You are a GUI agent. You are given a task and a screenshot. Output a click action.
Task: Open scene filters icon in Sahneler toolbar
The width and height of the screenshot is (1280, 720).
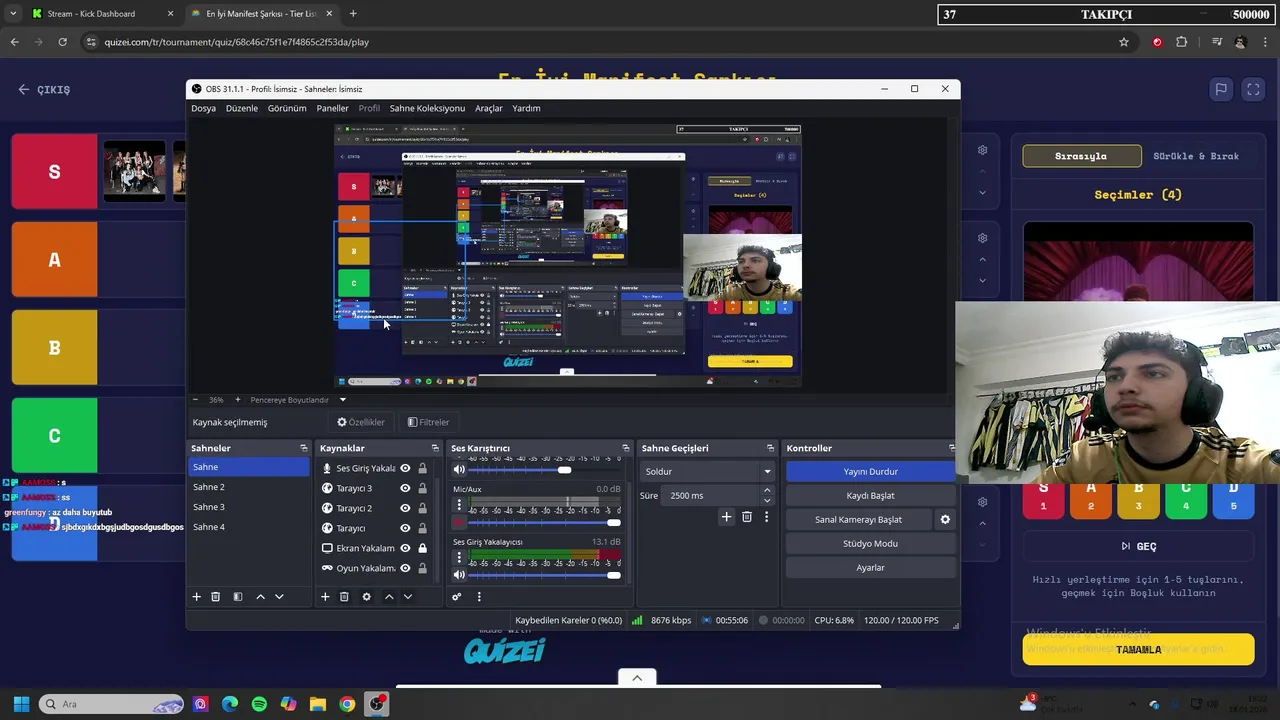(238, 597)
